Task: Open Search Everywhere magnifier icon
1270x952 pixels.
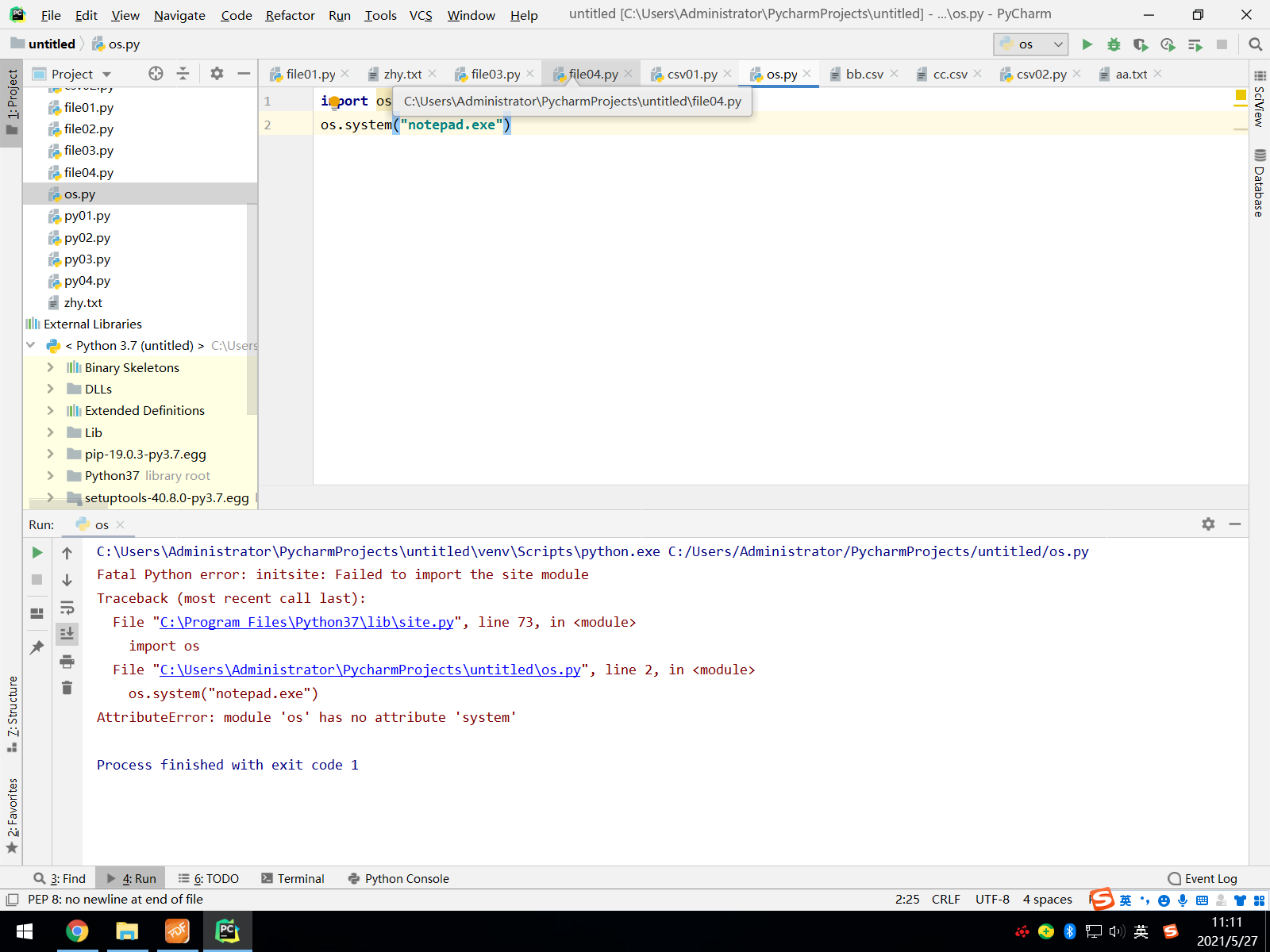Action: coord(1255,44)
